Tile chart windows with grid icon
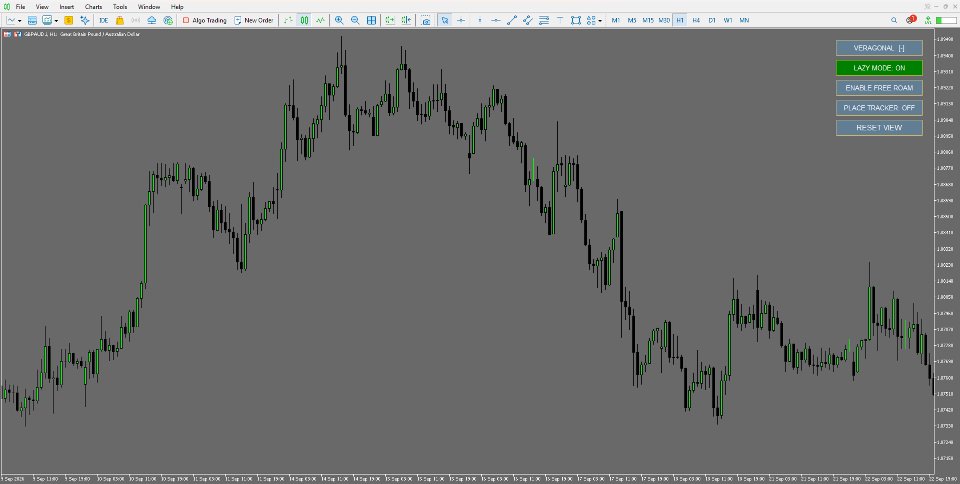 click(x=371, y=20)
